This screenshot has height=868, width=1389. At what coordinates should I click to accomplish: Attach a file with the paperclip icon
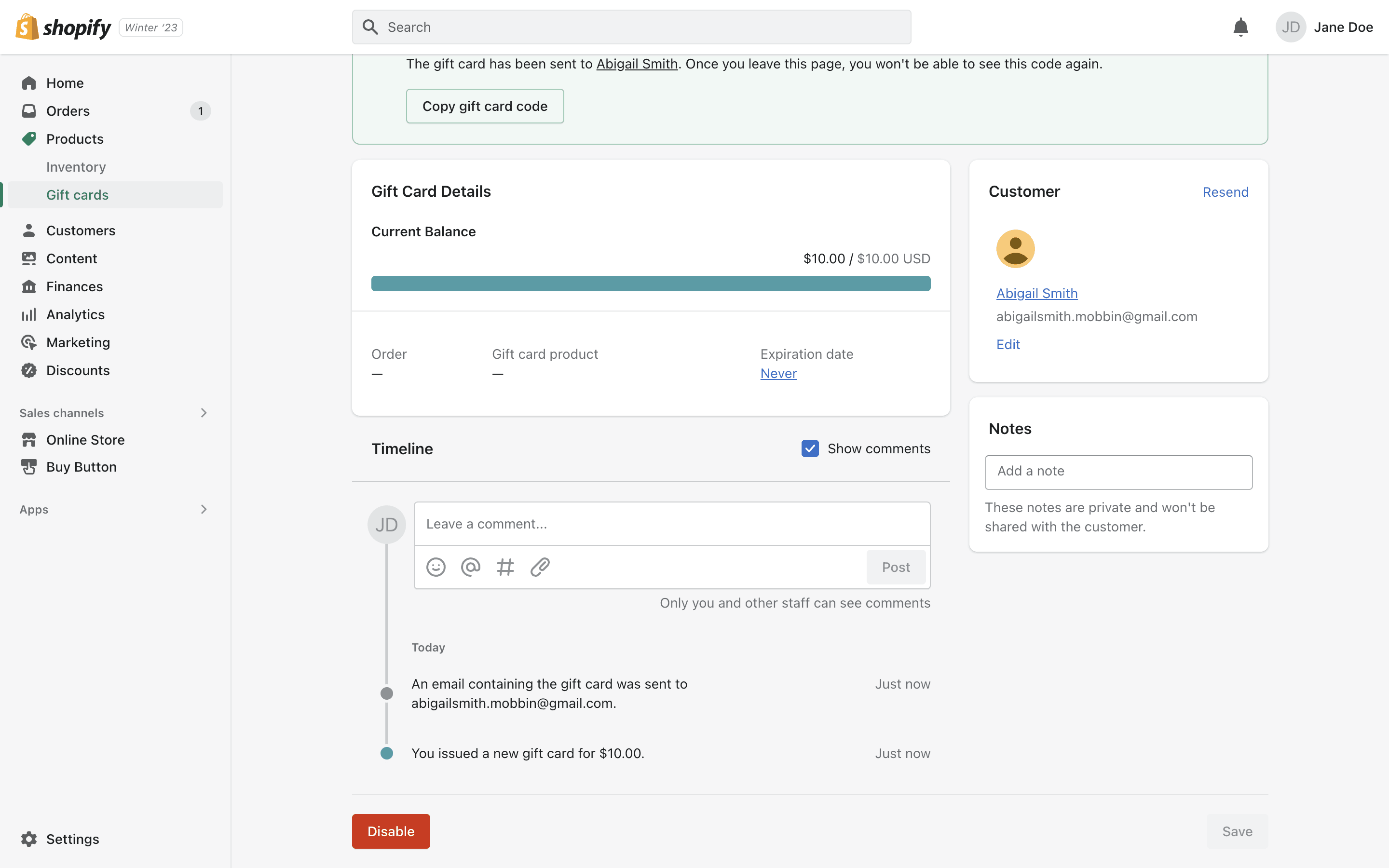point(540,567)
